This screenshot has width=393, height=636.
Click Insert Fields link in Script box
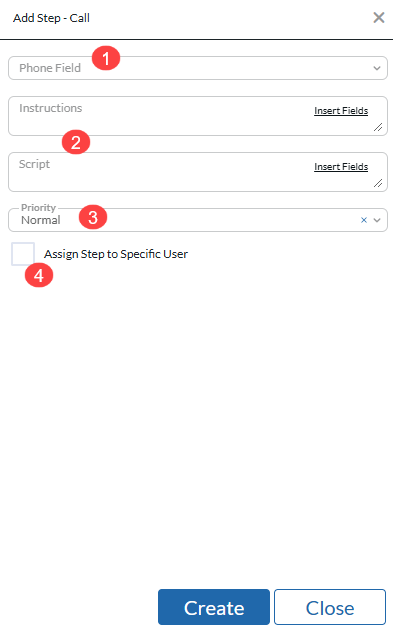pos(341,167)
